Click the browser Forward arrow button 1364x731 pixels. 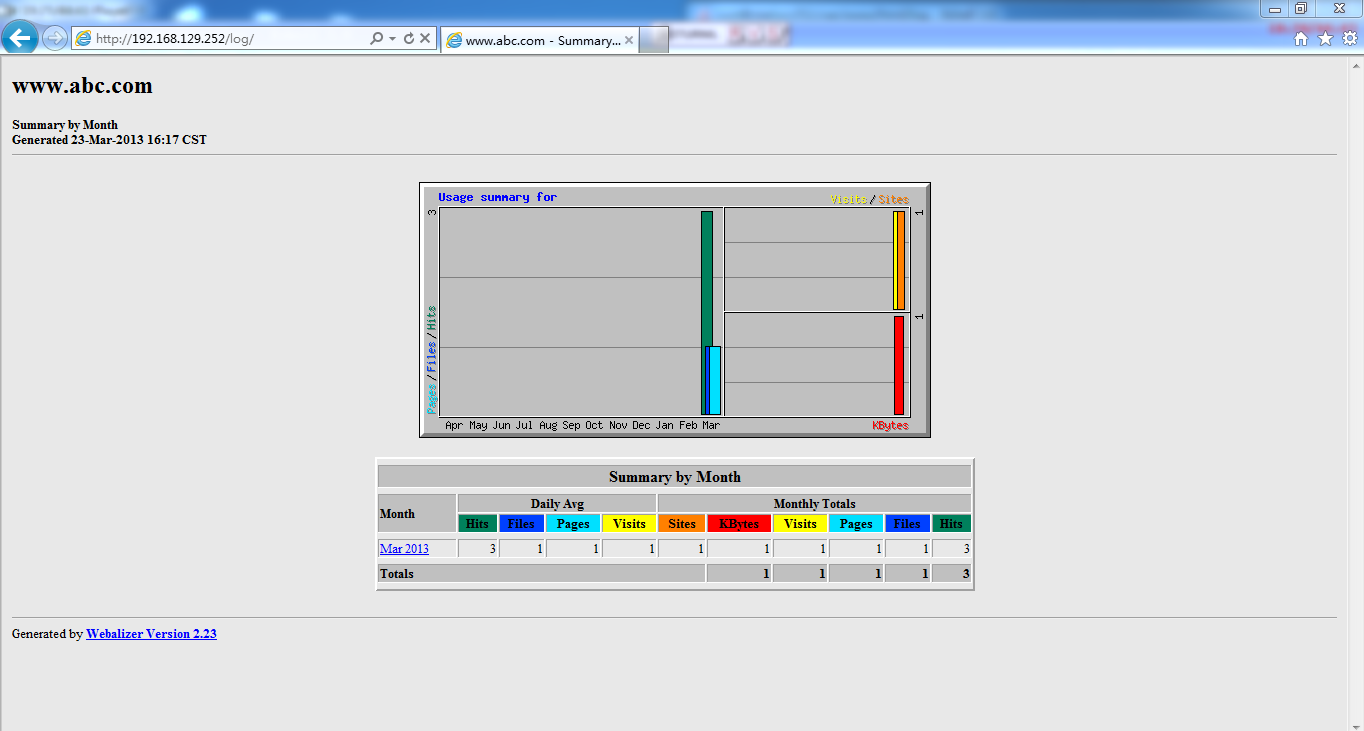(54, 38)
